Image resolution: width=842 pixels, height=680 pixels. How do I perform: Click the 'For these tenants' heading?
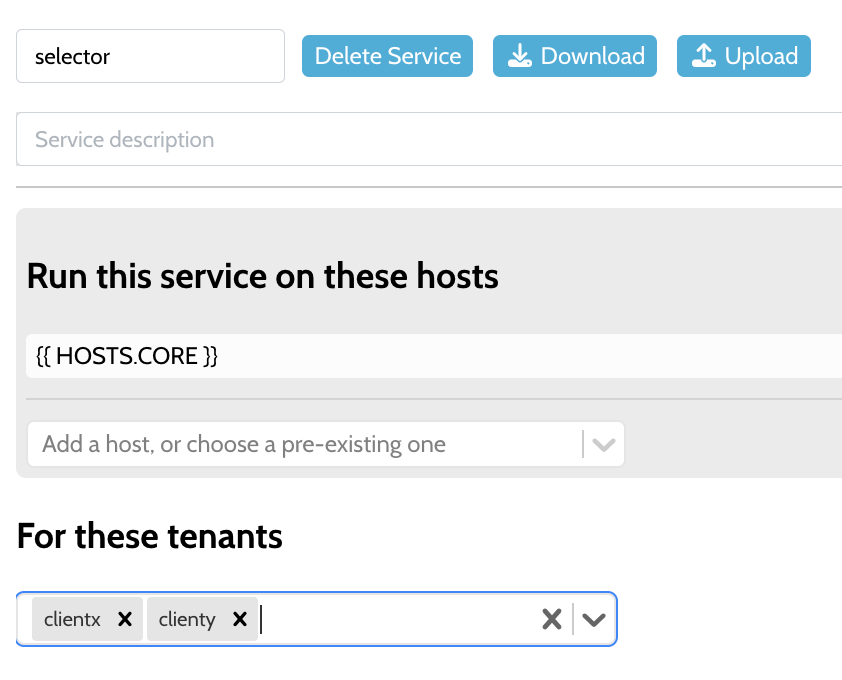[x=150, y=537]
